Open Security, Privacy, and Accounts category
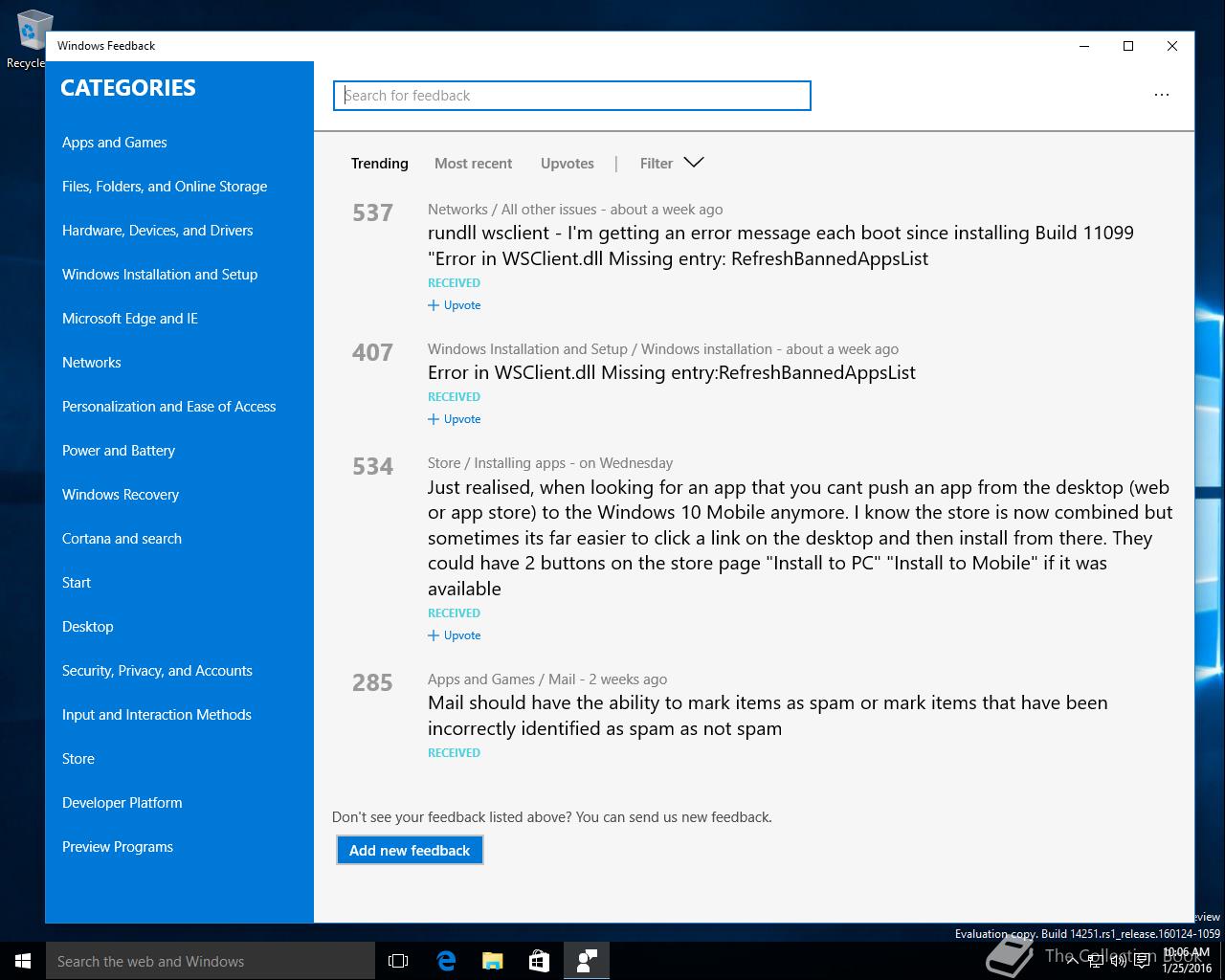The height and width of the screenshot is (980, 1225). point(157,671)
